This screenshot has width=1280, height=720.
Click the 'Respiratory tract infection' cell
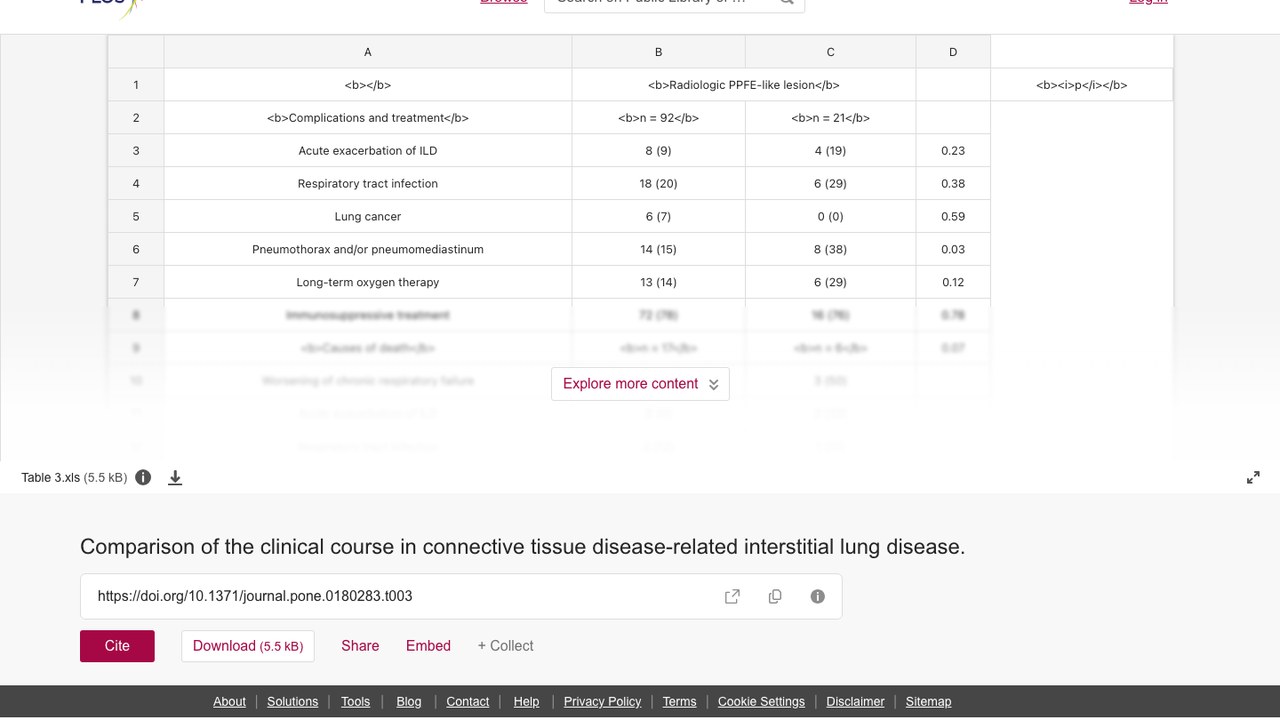point(368,184)
